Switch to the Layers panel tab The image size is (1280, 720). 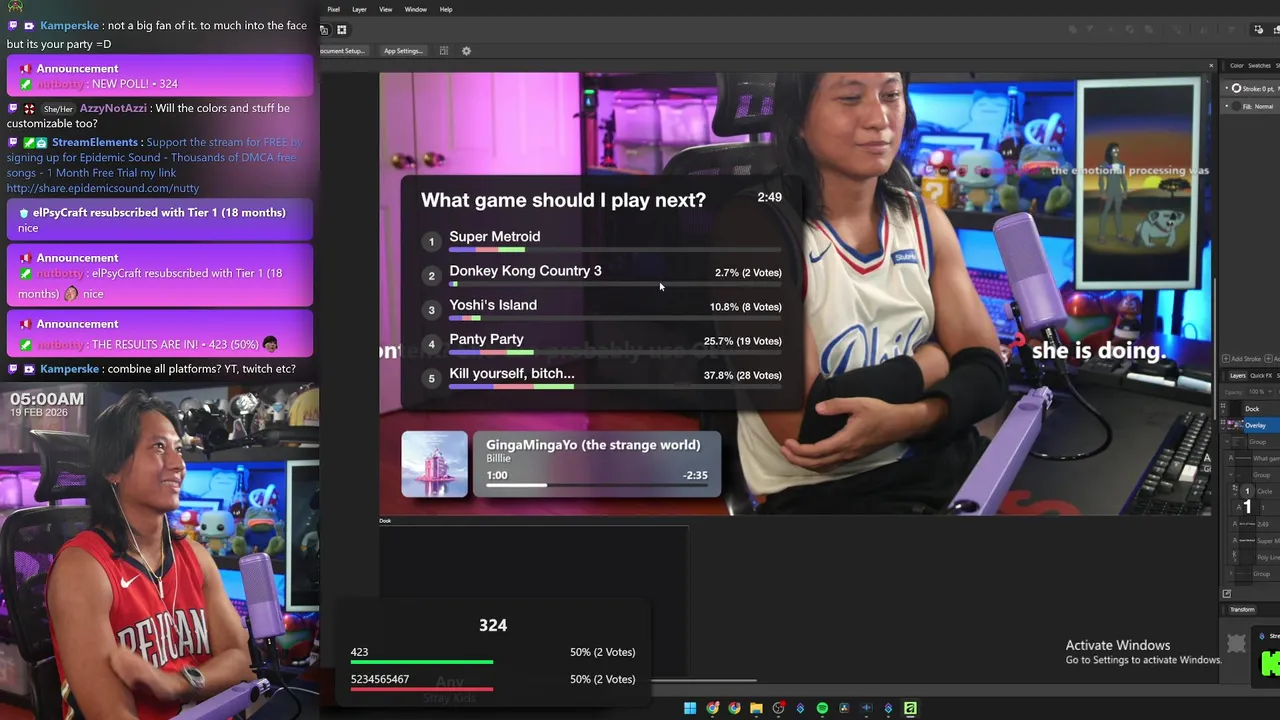click(1238, 376)
